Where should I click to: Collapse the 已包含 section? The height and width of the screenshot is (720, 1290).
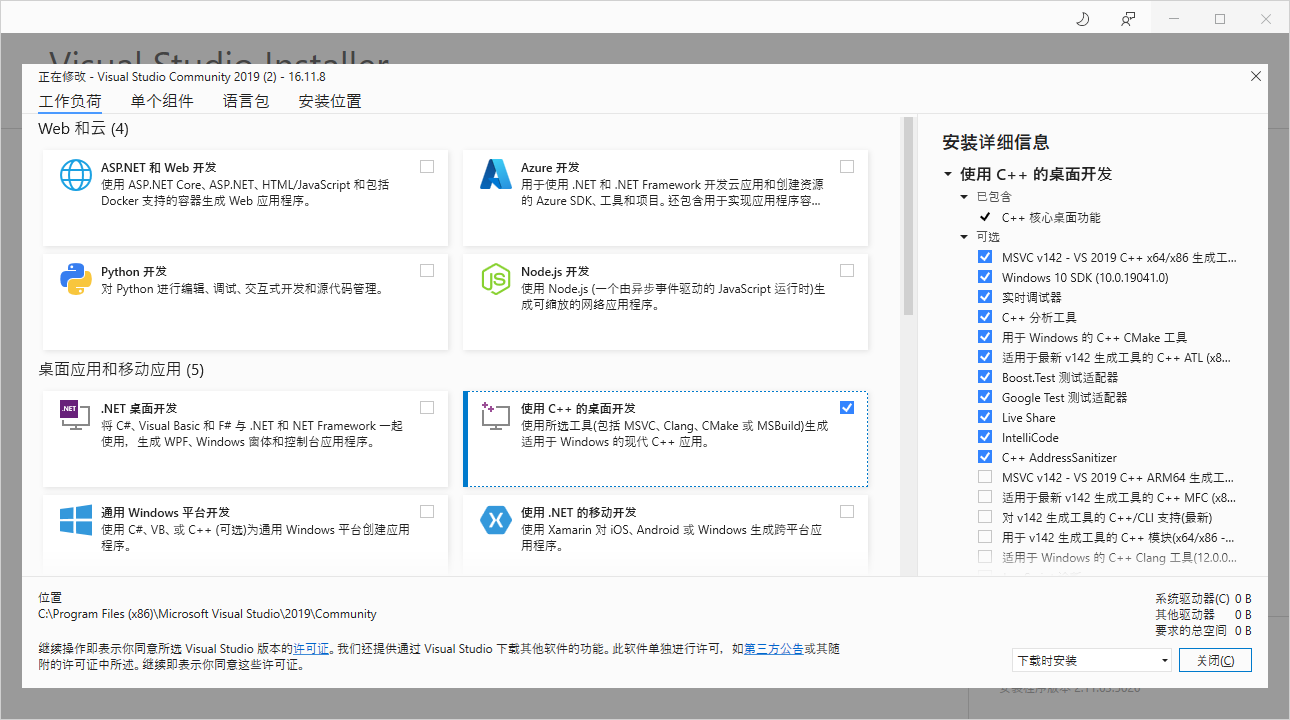965,197
